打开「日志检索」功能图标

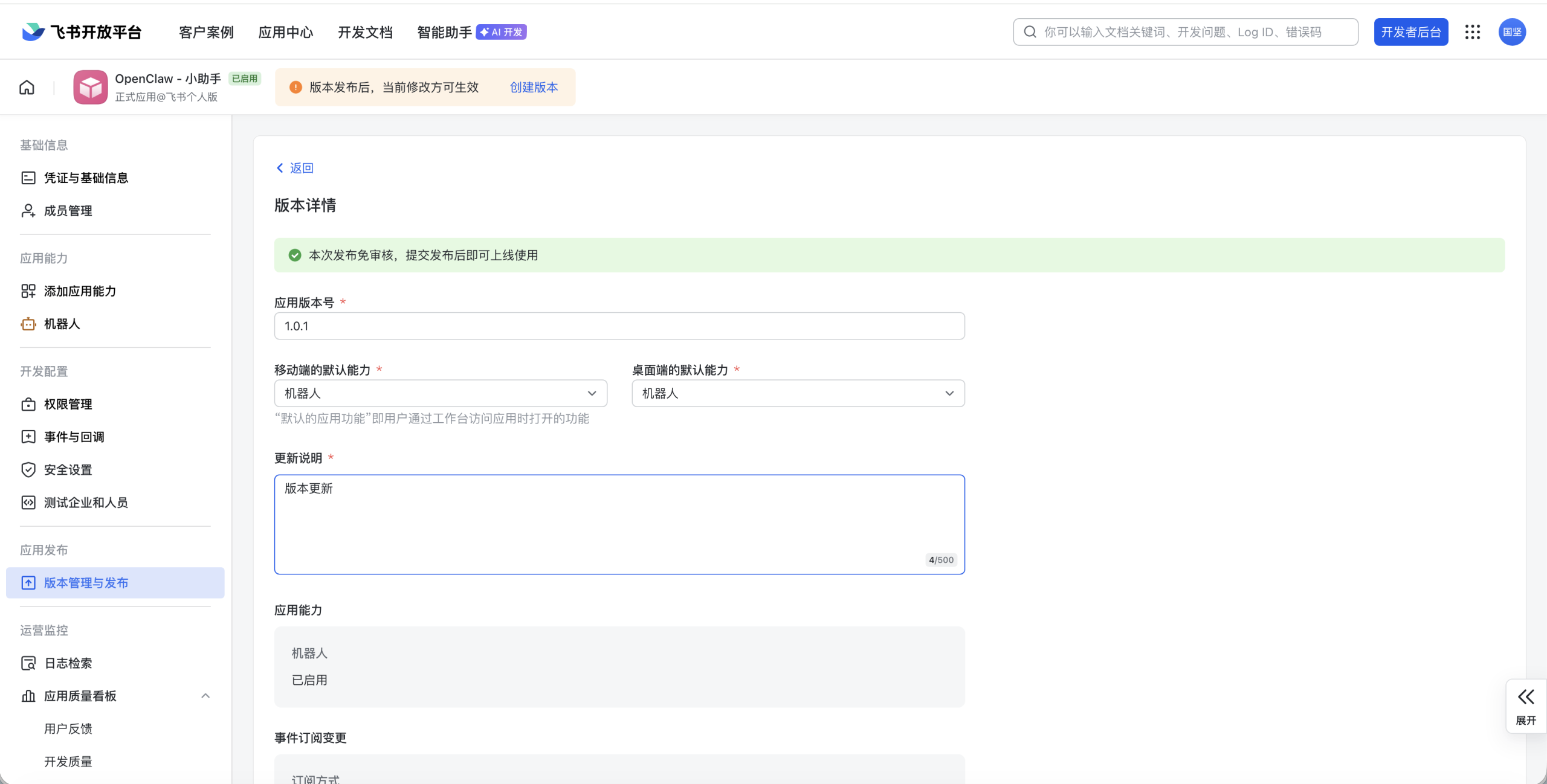coord(28,663)
